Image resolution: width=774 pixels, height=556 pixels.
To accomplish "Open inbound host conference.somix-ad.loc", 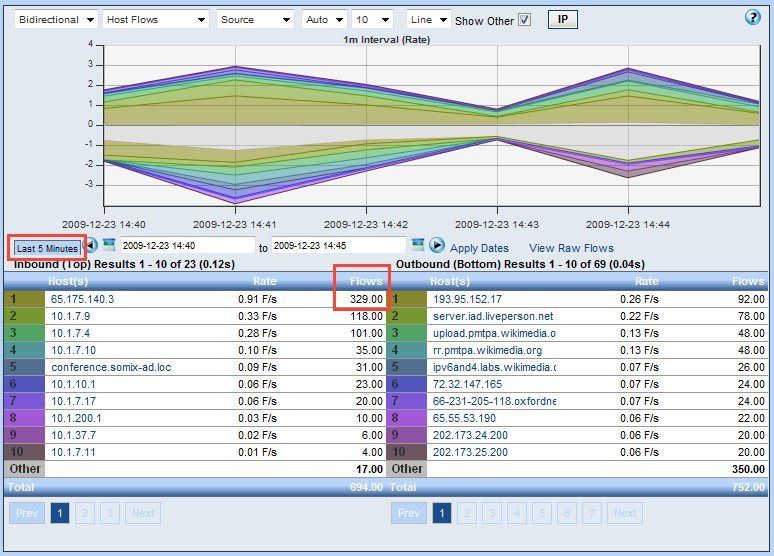I will pyautogui.click(x=111, y=367).
